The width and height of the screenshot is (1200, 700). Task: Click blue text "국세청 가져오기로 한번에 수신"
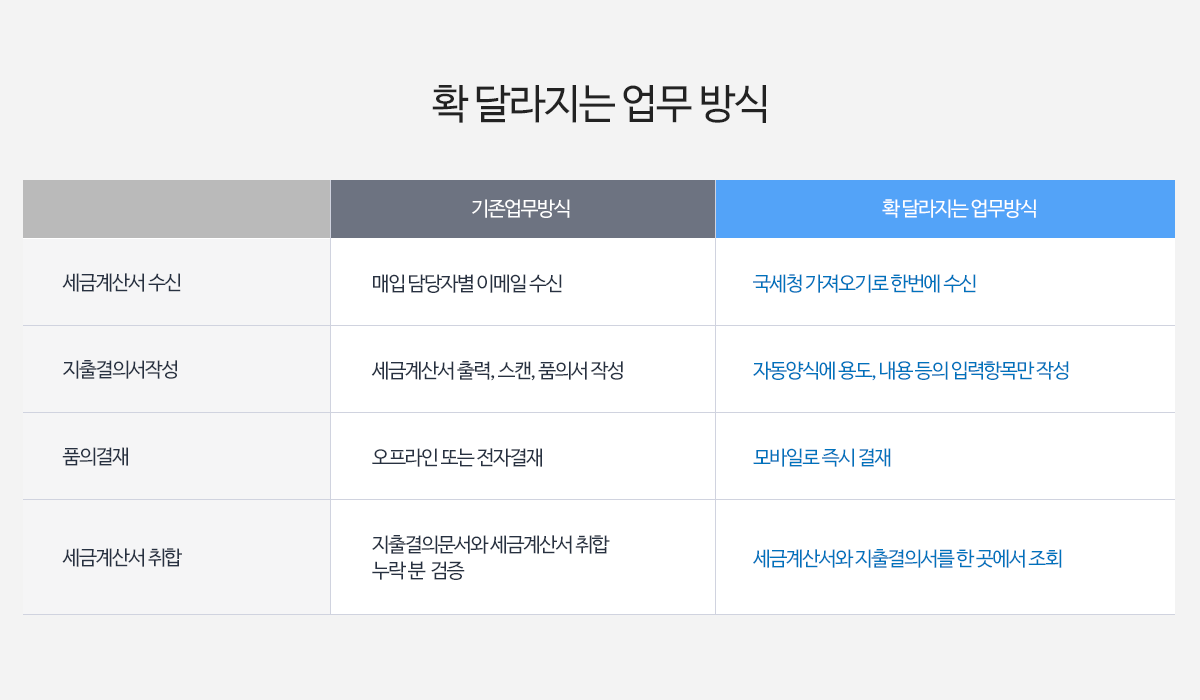click(x=864, y=283)
